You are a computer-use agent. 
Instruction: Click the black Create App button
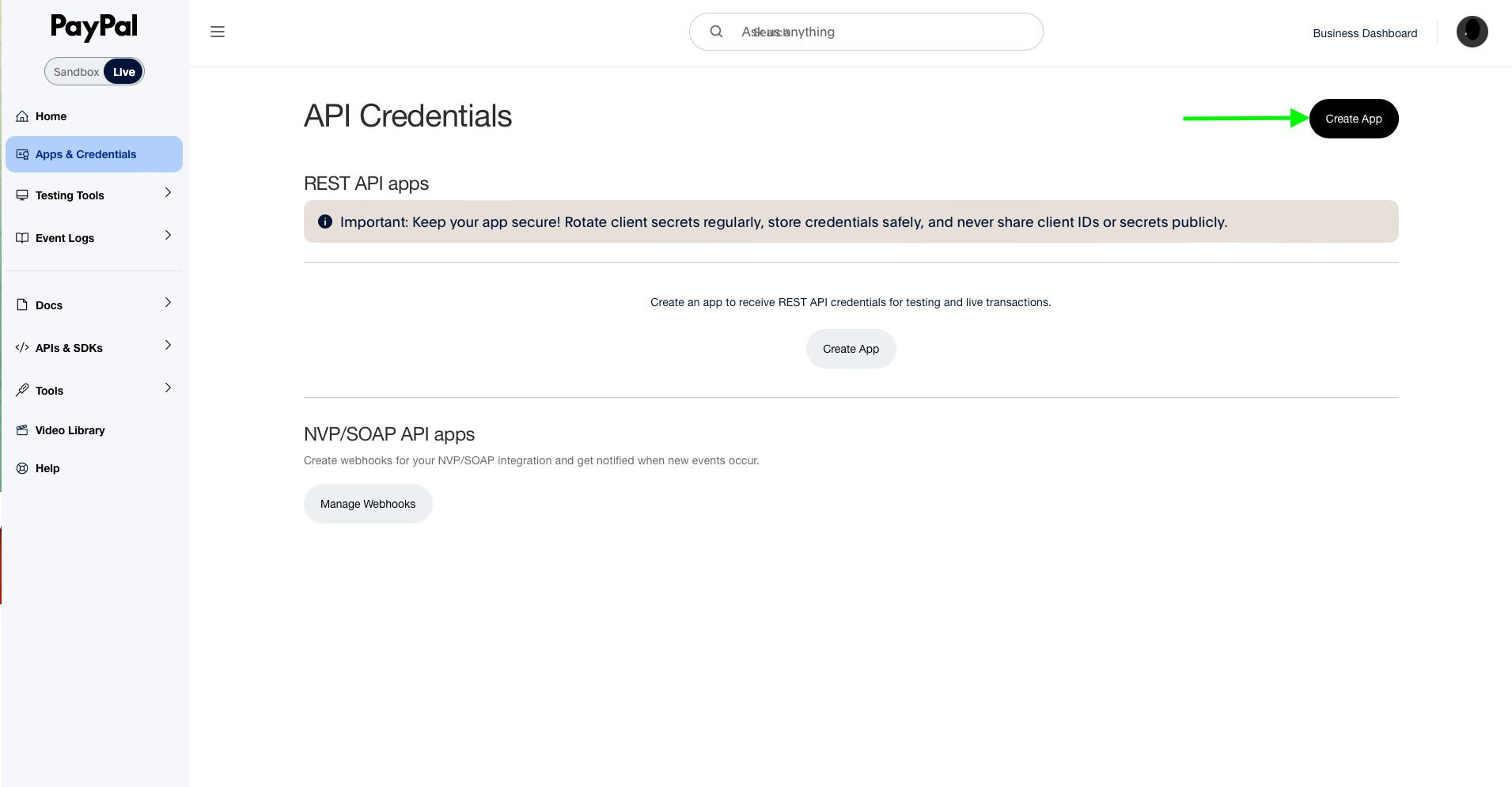click(1354, 119)
